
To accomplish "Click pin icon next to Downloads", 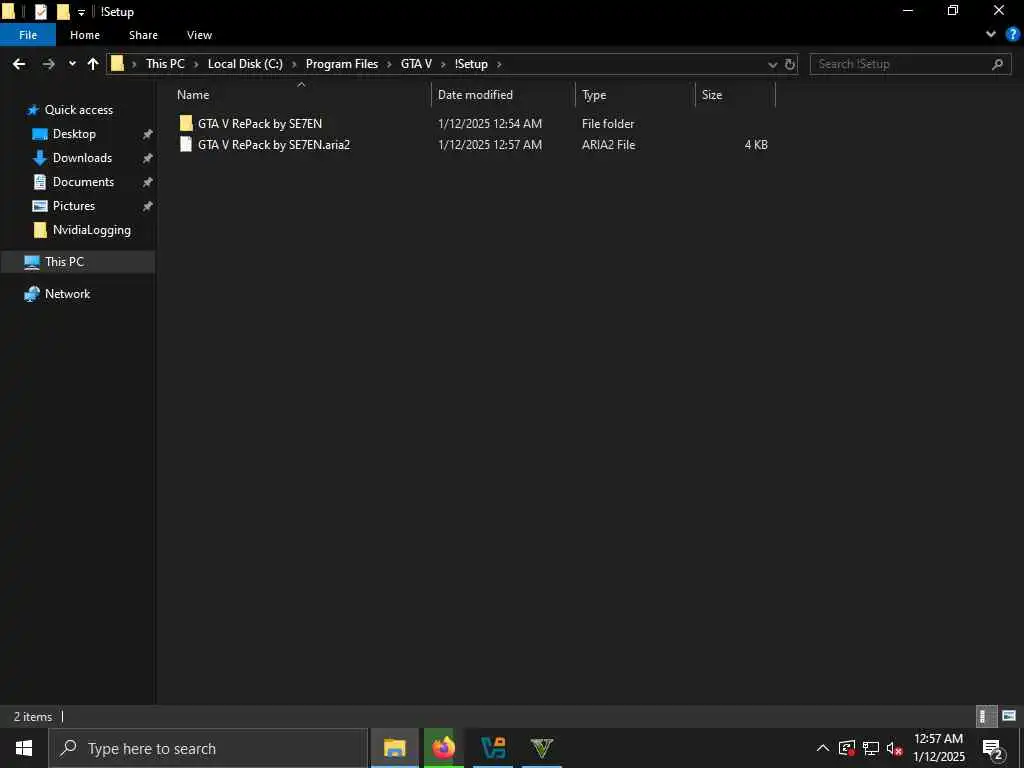I will tap(148, 158).
